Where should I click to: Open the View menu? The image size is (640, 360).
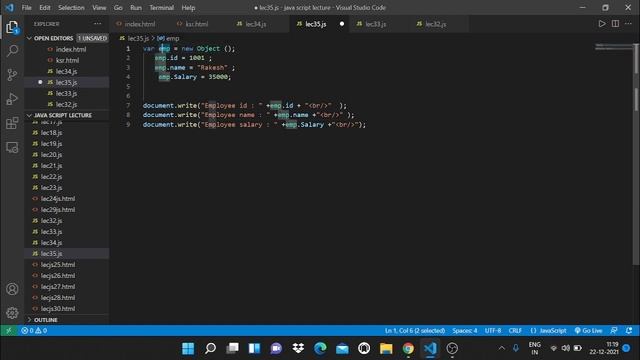click(x=99, y=7)
